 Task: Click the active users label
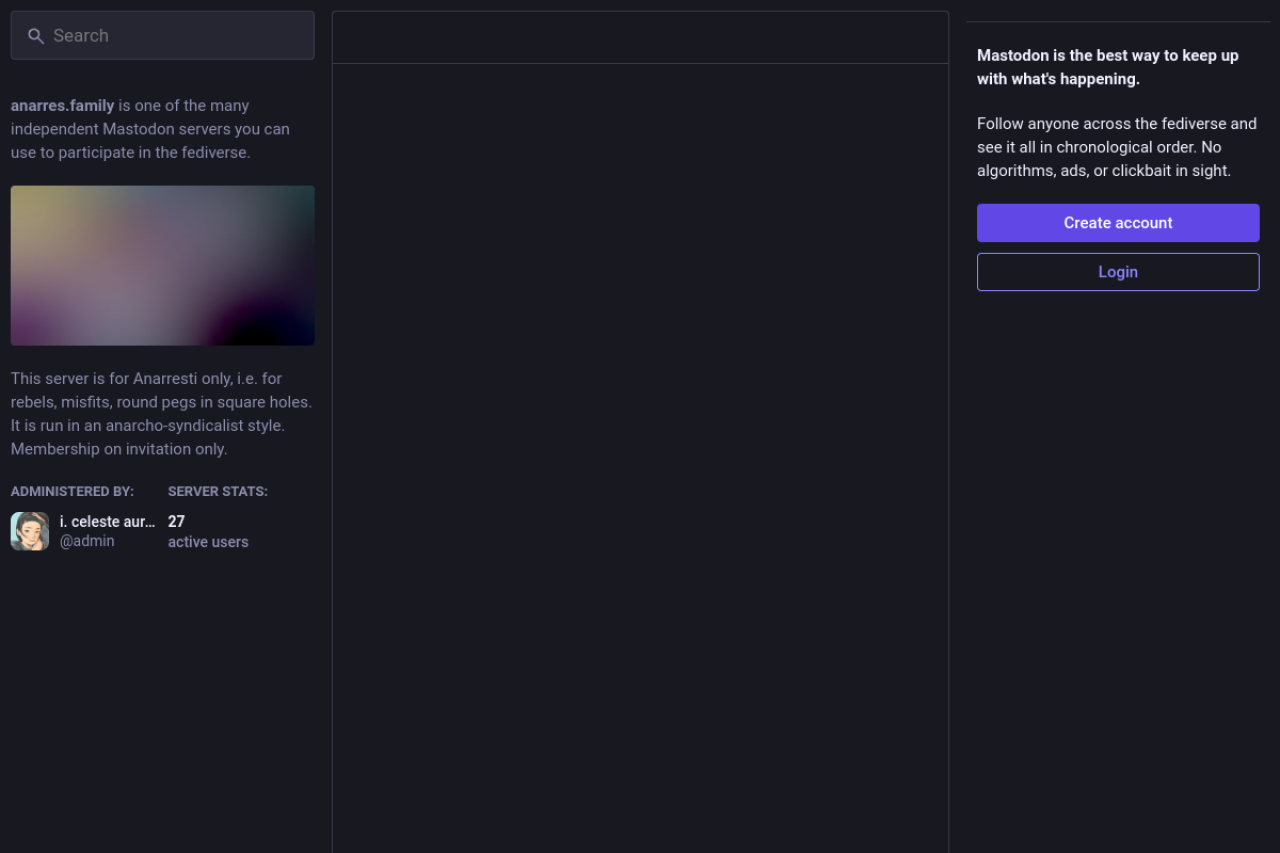tap(208, 542)
